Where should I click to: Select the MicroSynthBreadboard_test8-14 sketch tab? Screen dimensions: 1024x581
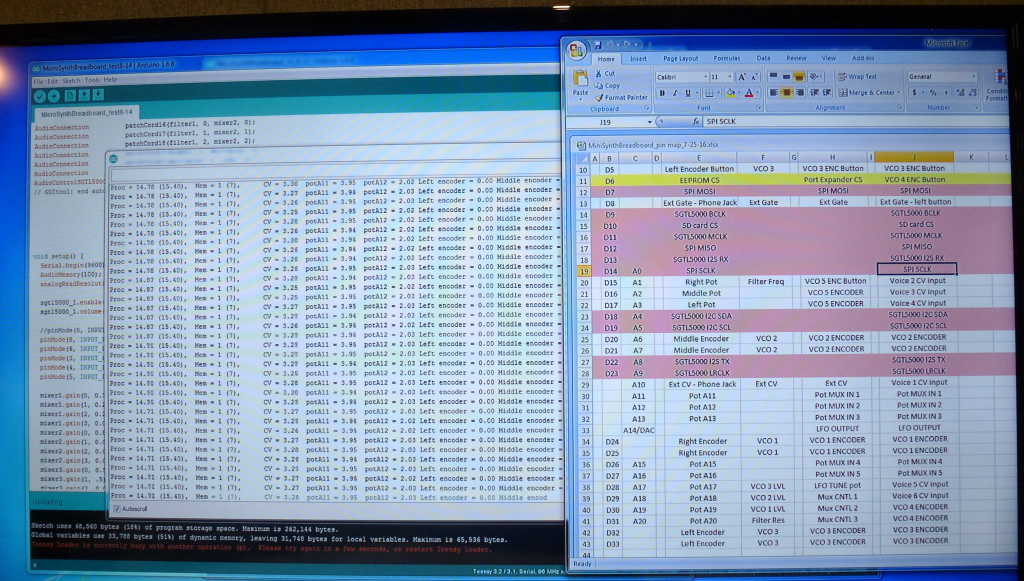point(86,114)
